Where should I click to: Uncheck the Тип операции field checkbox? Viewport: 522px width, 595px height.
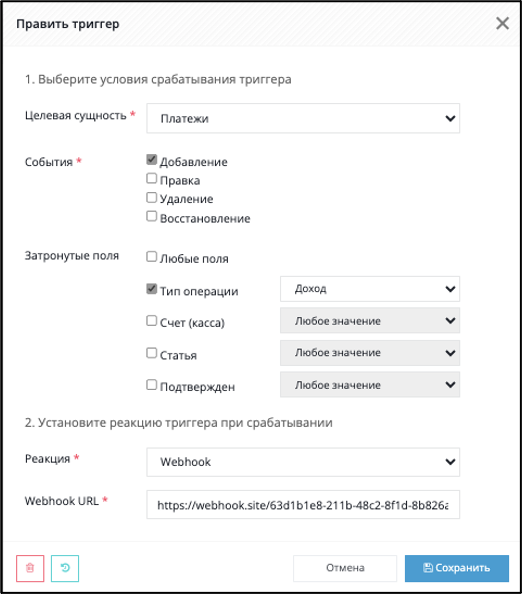[x=151, y=289]
